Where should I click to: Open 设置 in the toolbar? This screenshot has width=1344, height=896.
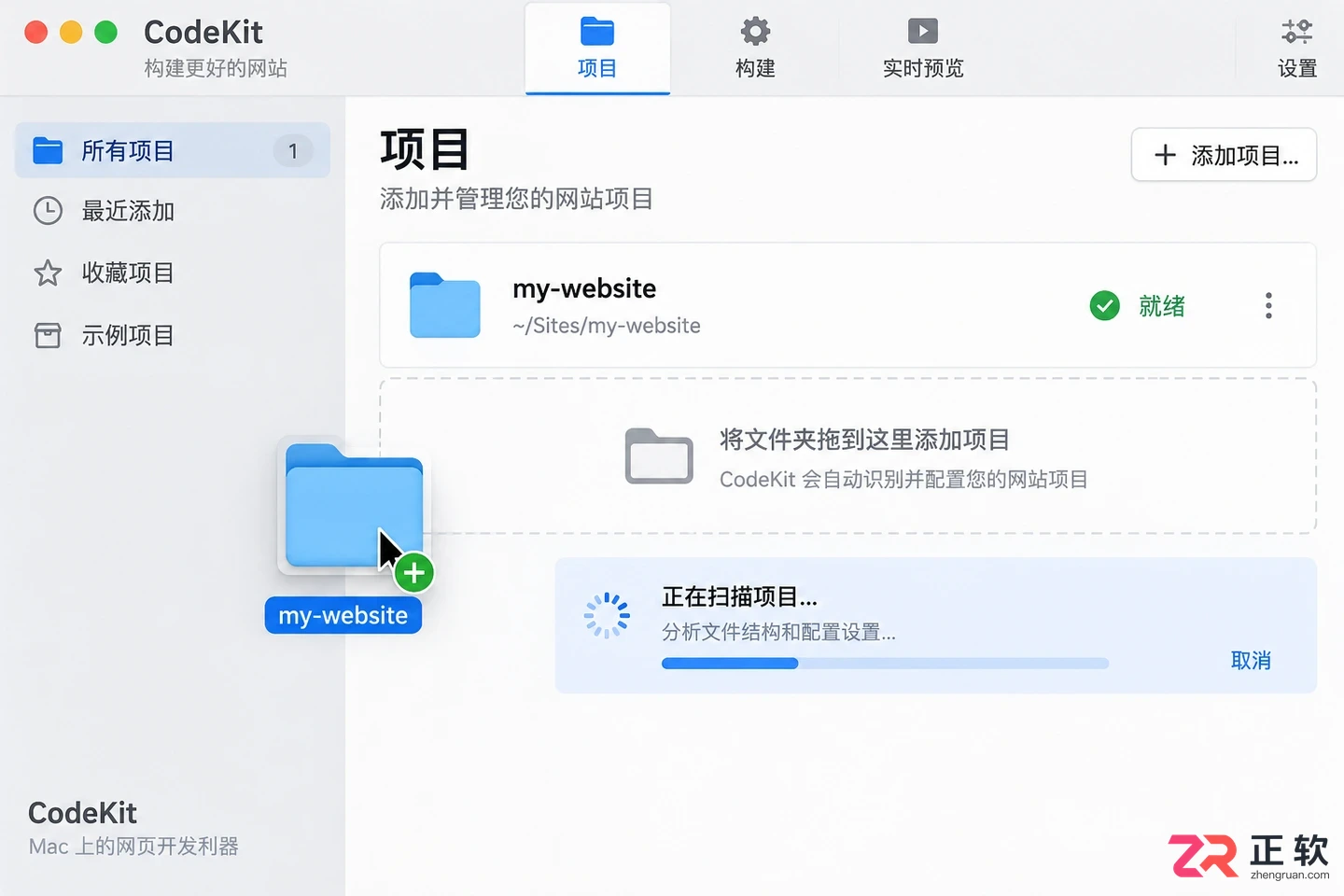click(x=1296, y=49)
